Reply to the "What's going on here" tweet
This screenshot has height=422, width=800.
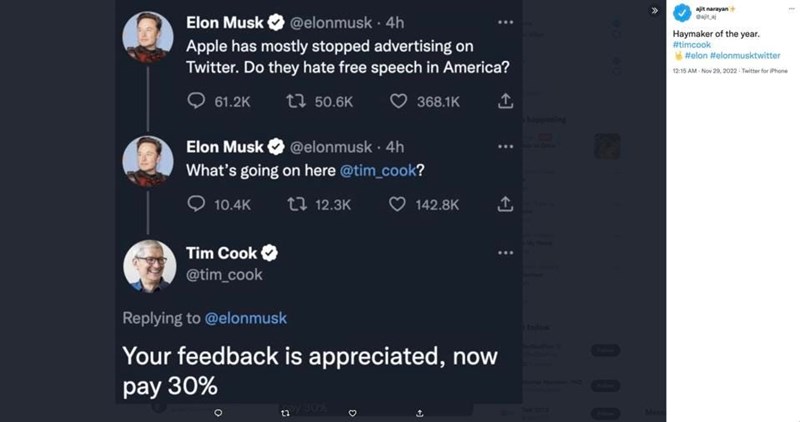click(197, 204)
